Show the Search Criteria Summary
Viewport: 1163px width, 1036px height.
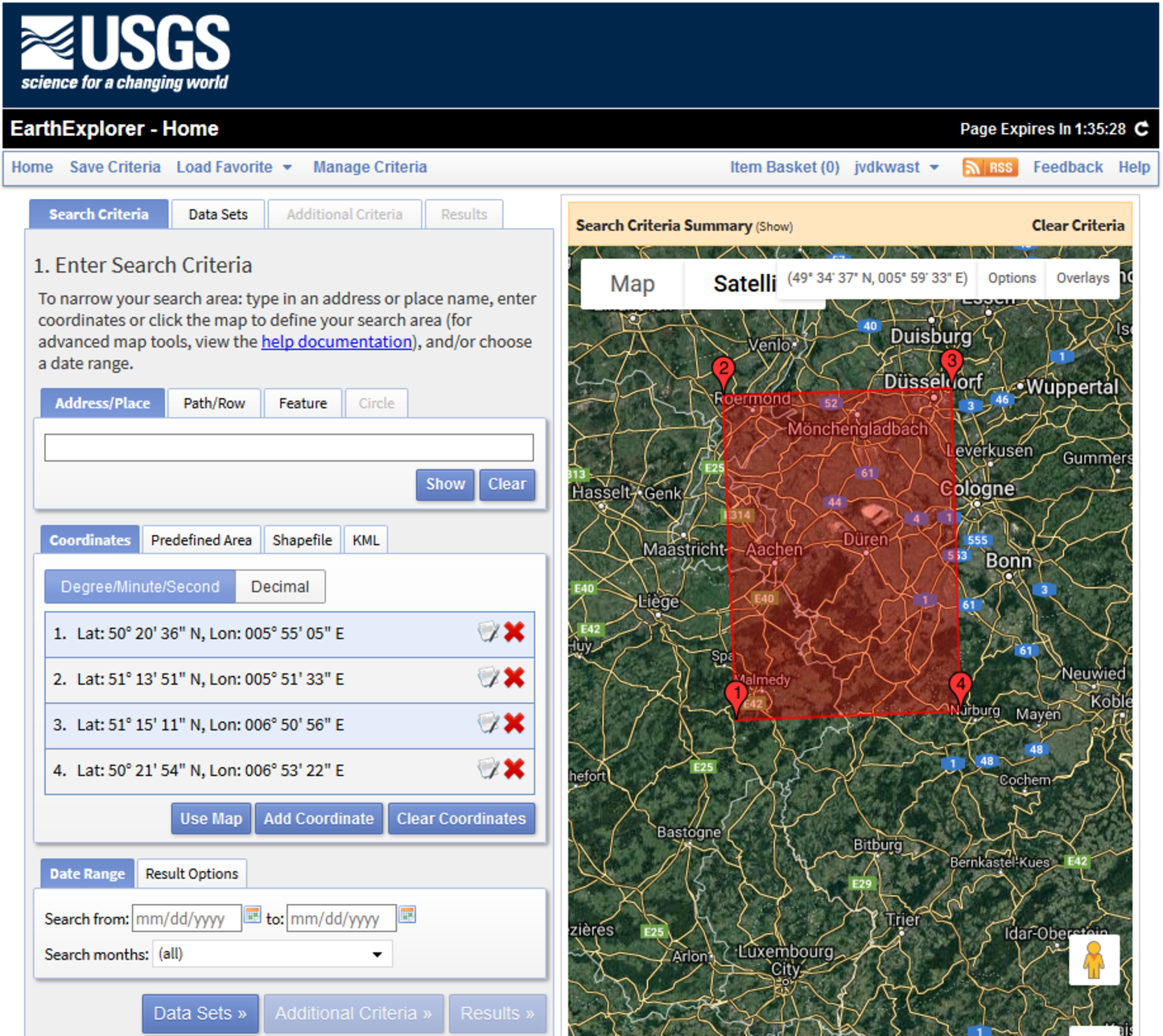coord(773,226)
